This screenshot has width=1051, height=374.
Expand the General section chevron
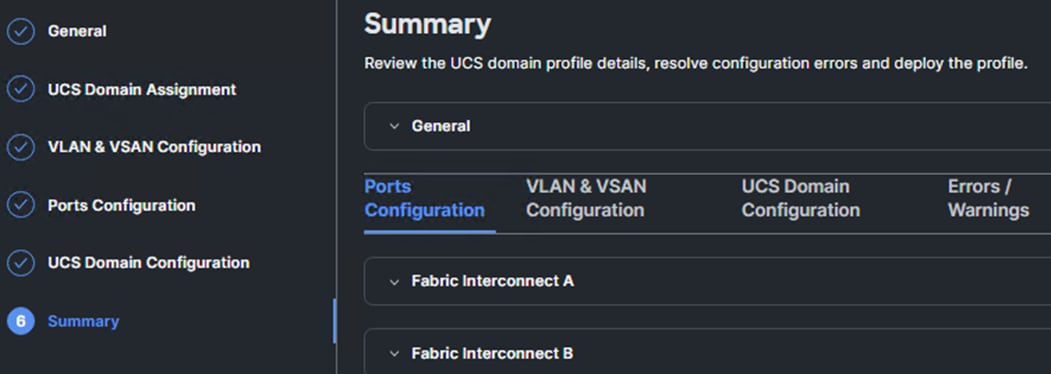[x=395, y=126]
